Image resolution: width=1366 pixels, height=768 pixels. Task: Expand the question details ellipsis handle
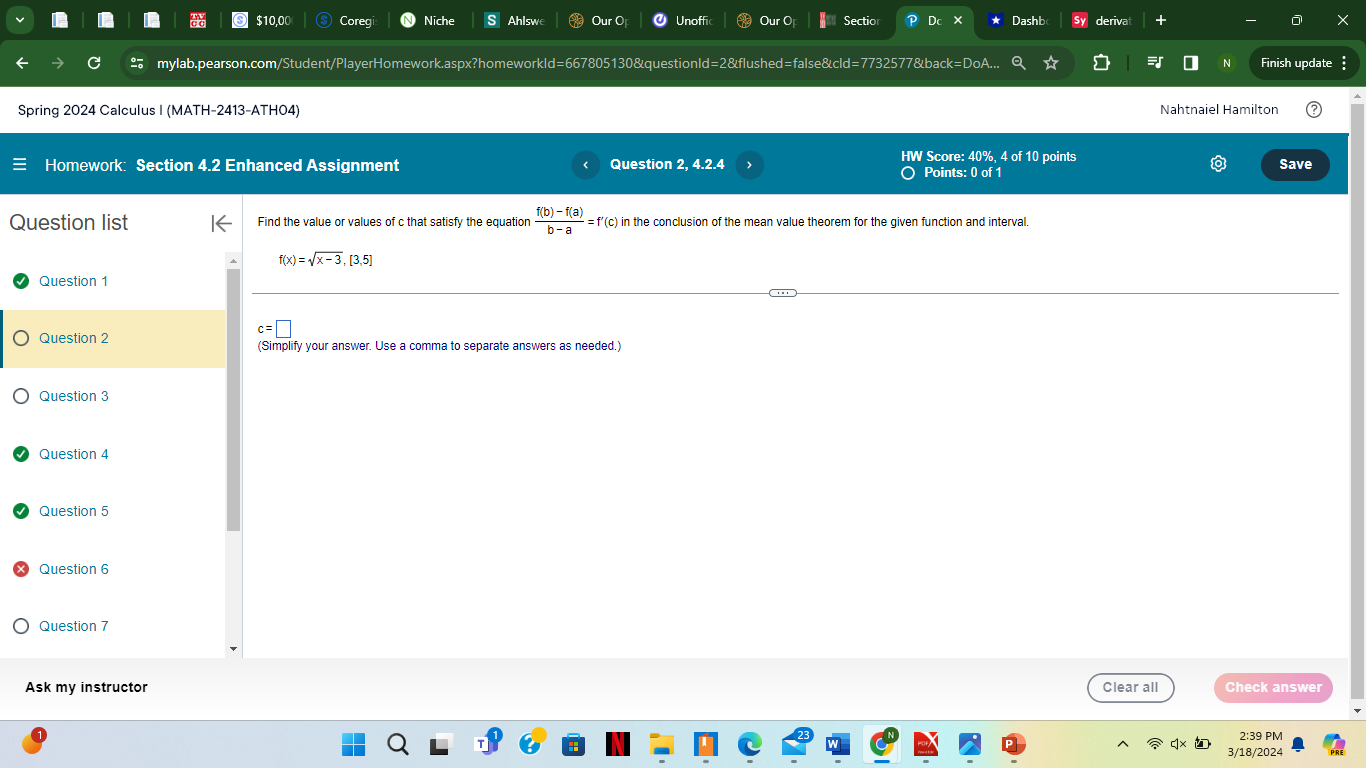tap(783, 293)
